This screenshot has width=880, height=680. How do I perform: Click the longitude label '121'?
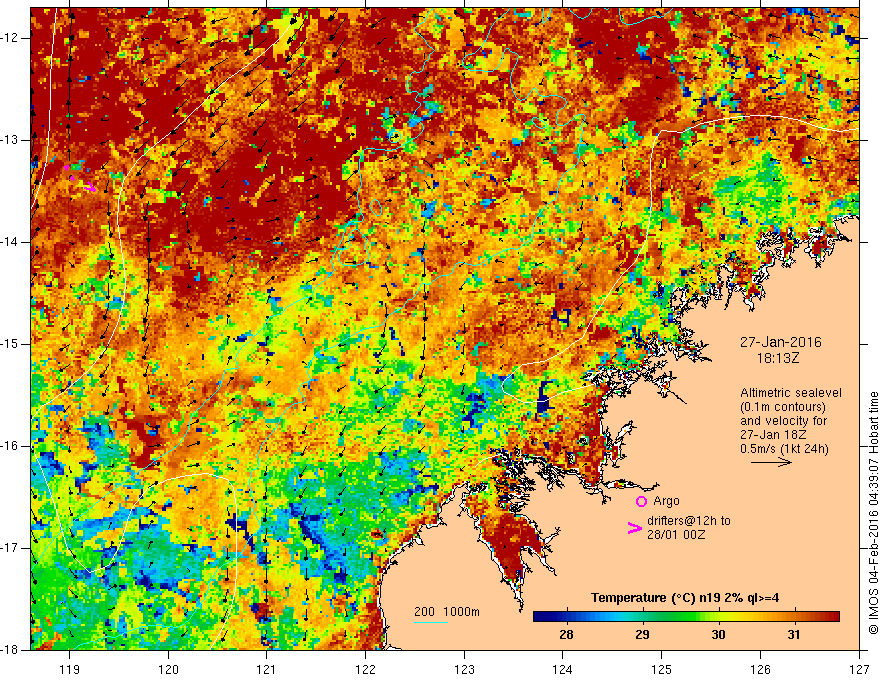(267, 669)
